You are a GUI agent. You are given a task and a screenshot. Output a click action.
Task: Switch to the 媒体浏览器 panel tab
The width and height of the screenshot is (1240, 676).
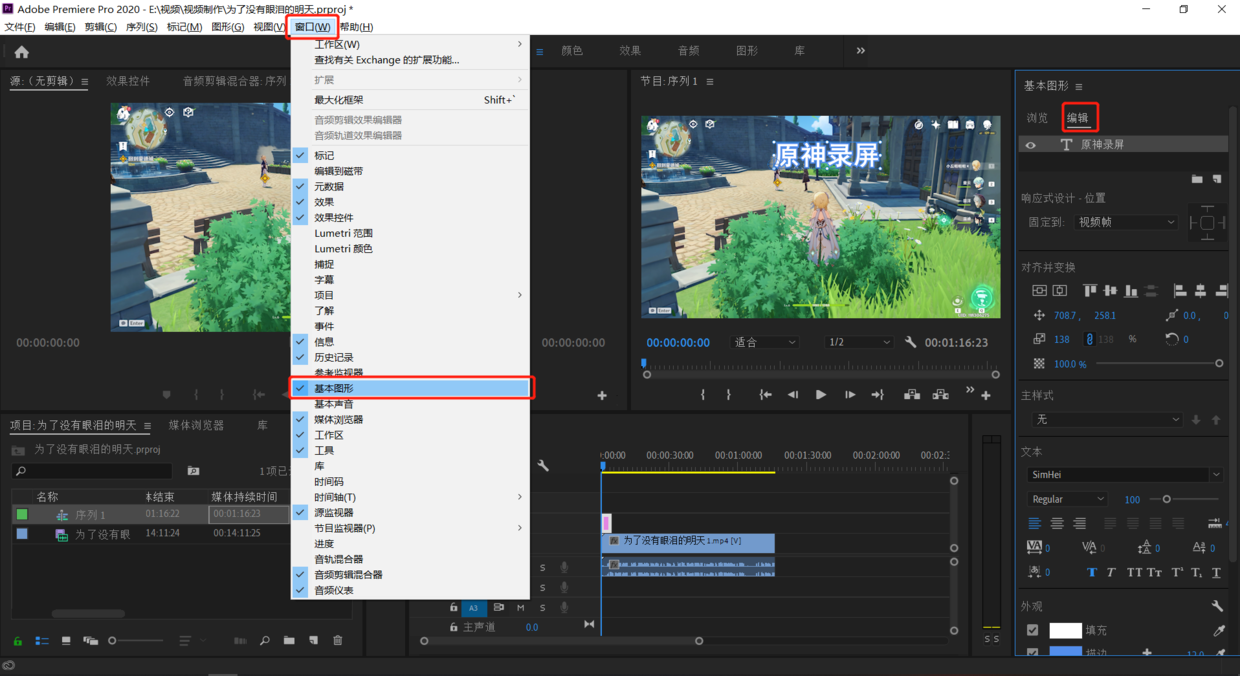tap(196, 425)
